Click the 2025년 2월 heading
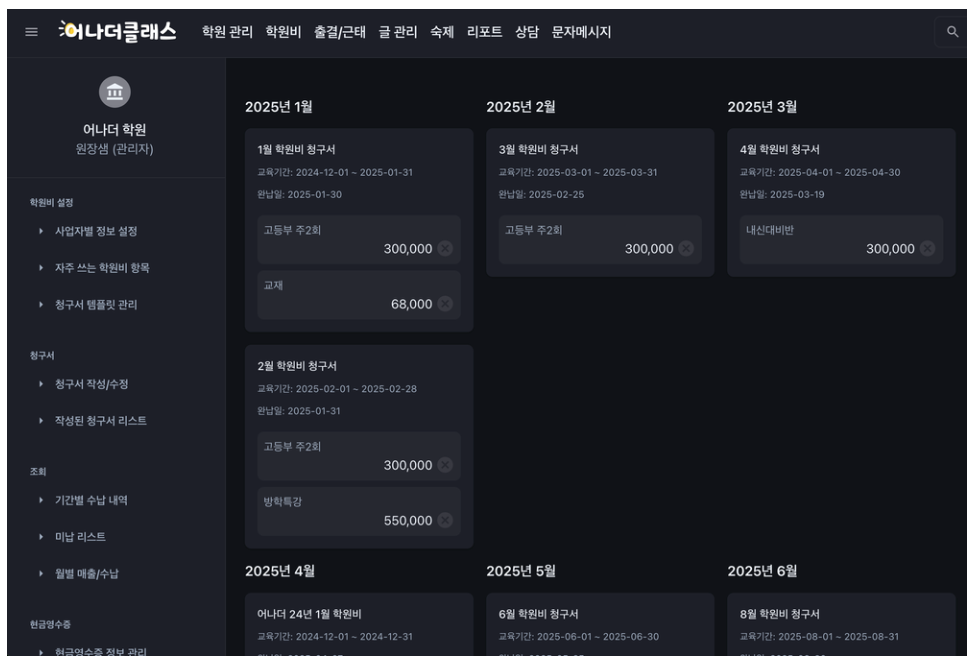978x668 pixels. 521,107
